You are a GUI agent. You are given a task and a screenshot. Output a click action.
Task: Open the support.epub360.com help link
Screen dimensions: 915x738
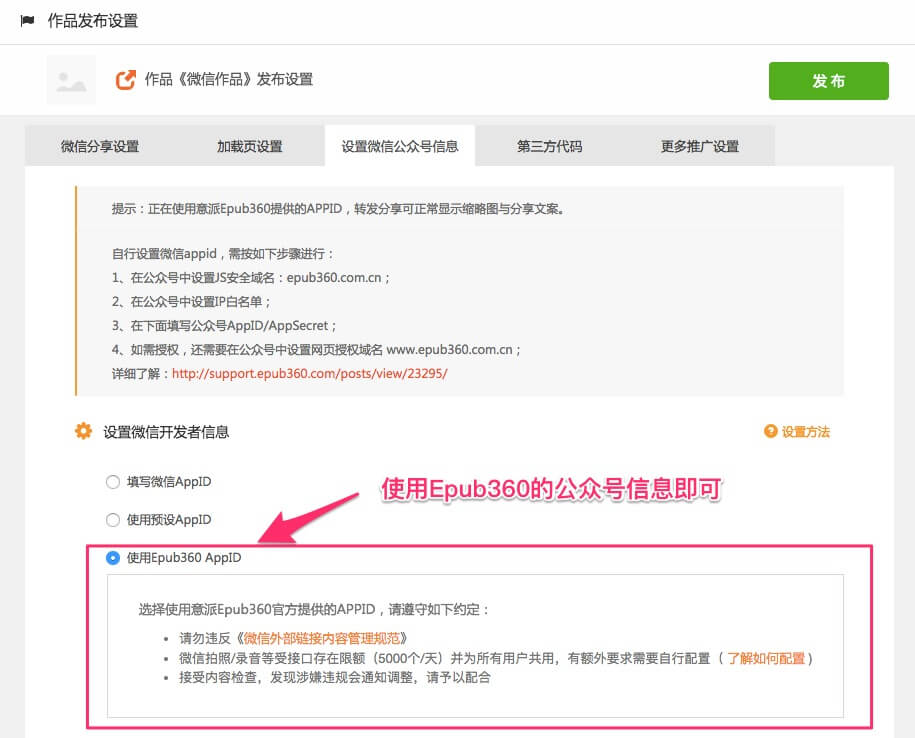coord(310,373)
